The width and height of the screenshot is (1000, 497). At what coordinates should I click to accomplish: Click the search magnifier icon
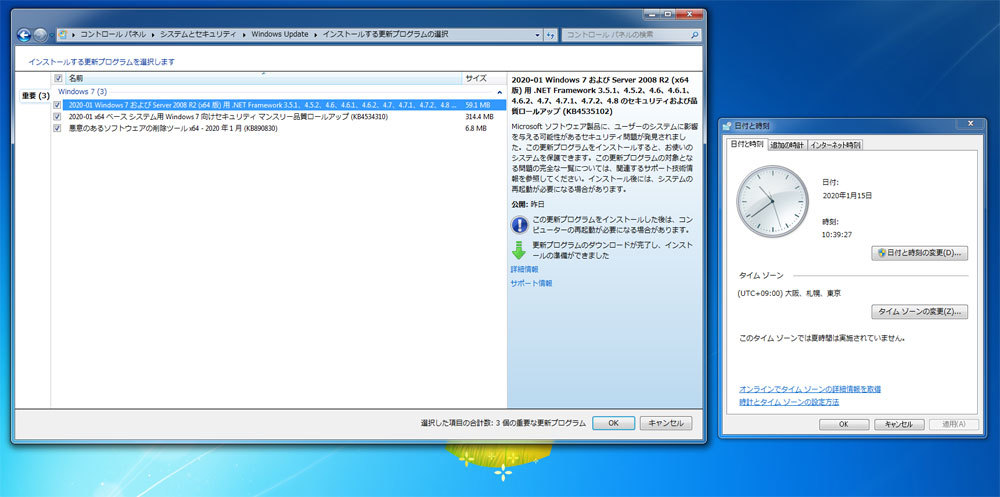point(695,35)
